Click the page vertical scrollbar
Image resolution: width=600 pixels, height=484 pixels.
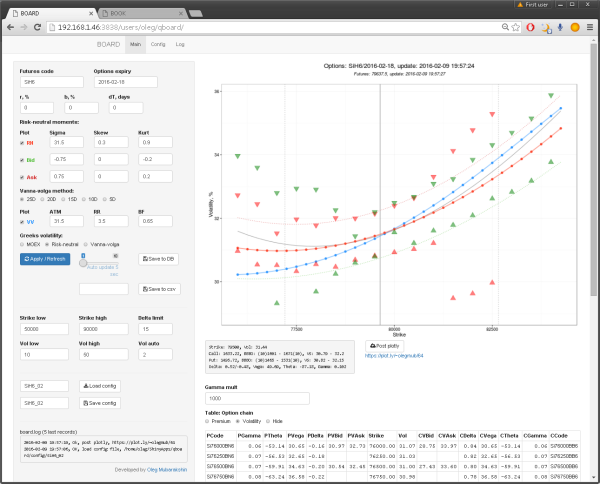click(593, 168)
